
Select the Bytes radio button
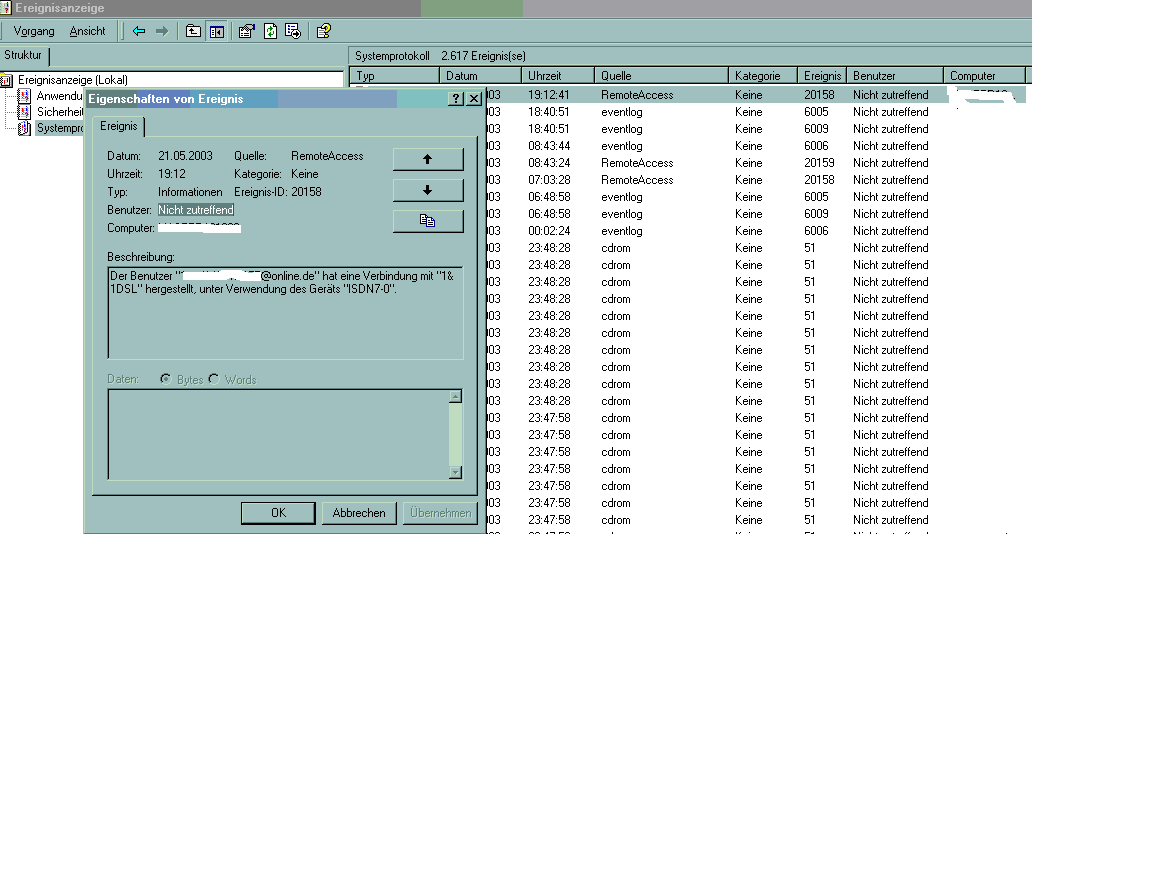166,379
